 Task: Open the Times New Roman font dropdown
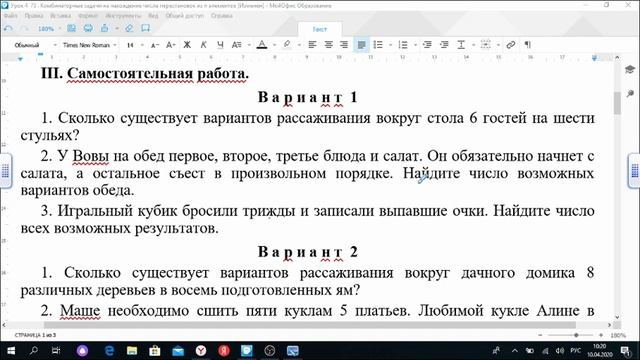90,45
